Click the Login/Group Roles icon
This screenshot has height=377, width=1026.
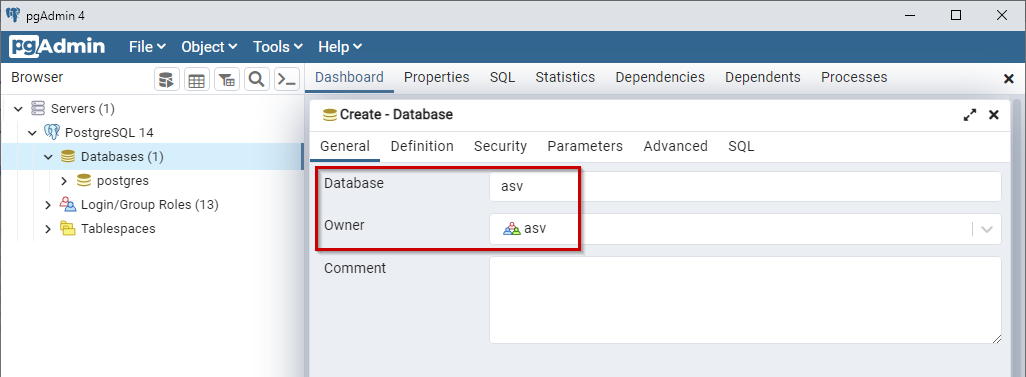point(67,204)
